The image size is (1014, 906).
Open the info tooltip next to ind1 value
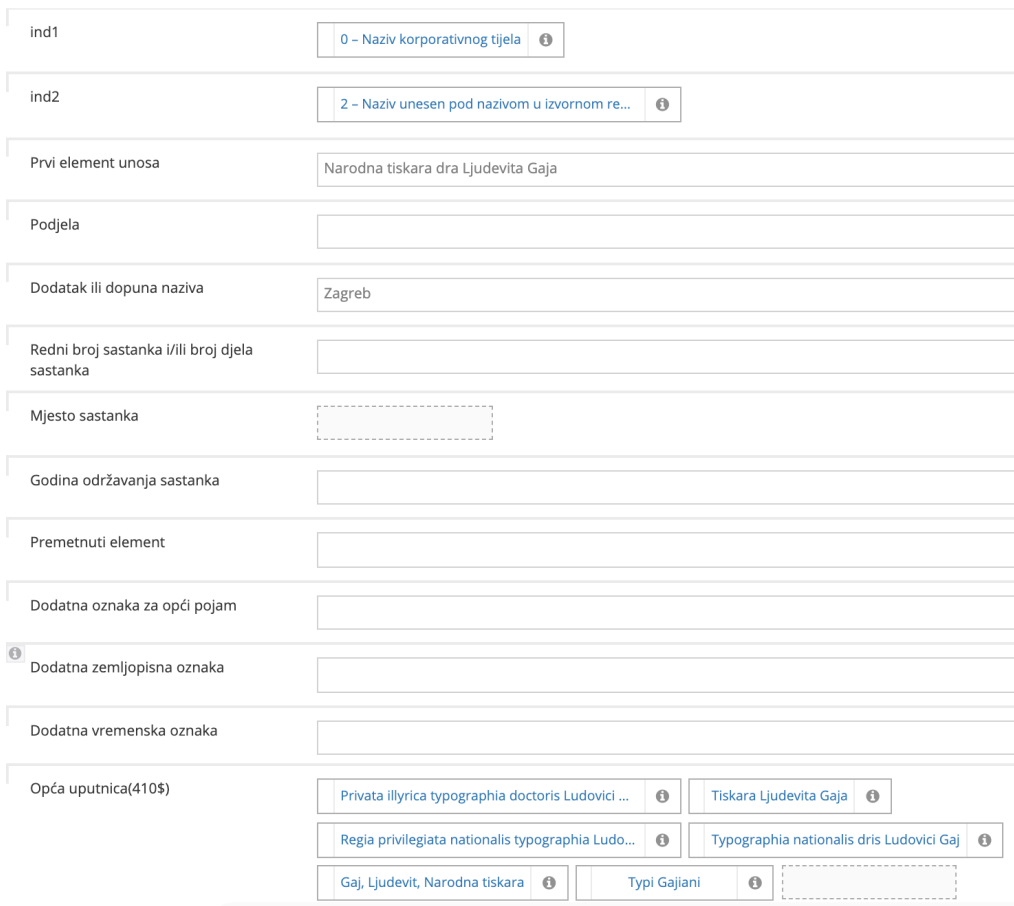pyautogui.click(x=546, y=39)
